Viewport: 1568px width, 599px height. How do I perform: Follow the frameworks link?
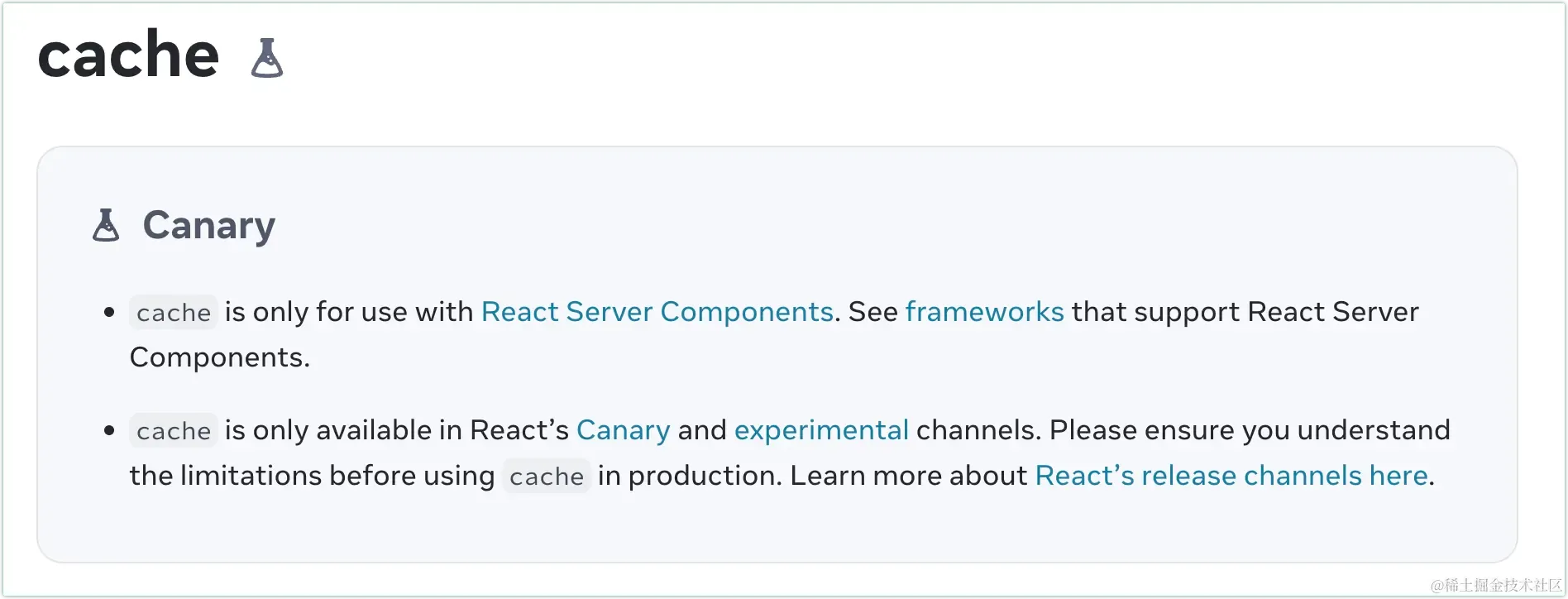984,312
